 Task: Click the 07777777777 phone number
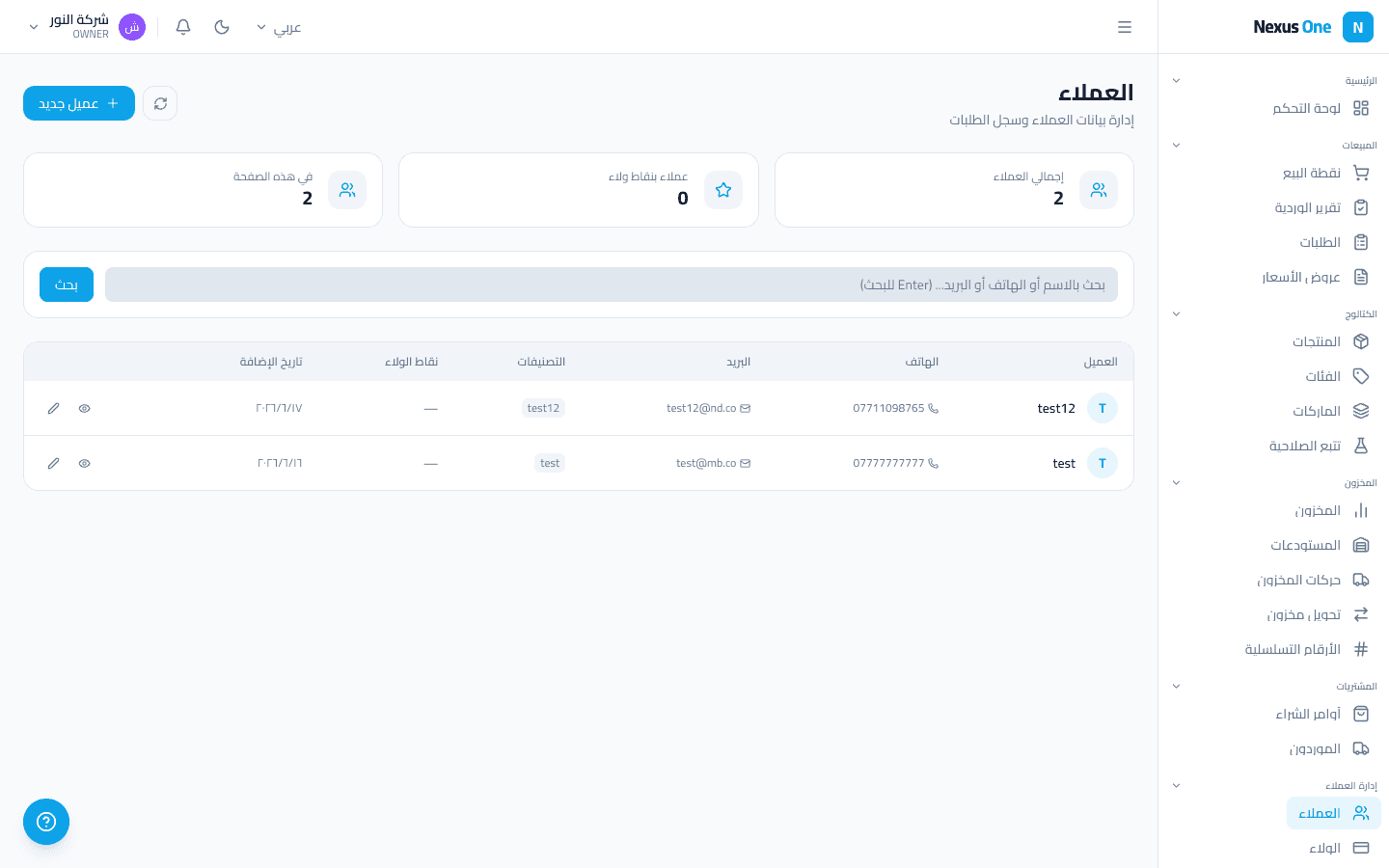[888, 463]
